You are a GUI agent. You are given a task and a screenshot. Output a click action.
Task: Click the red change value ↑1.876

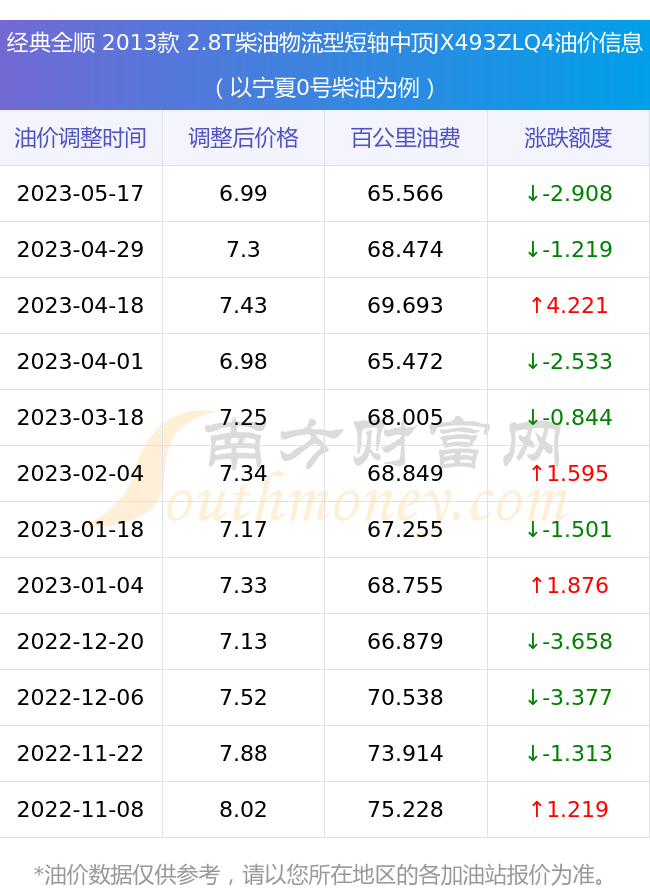[569, 585]
